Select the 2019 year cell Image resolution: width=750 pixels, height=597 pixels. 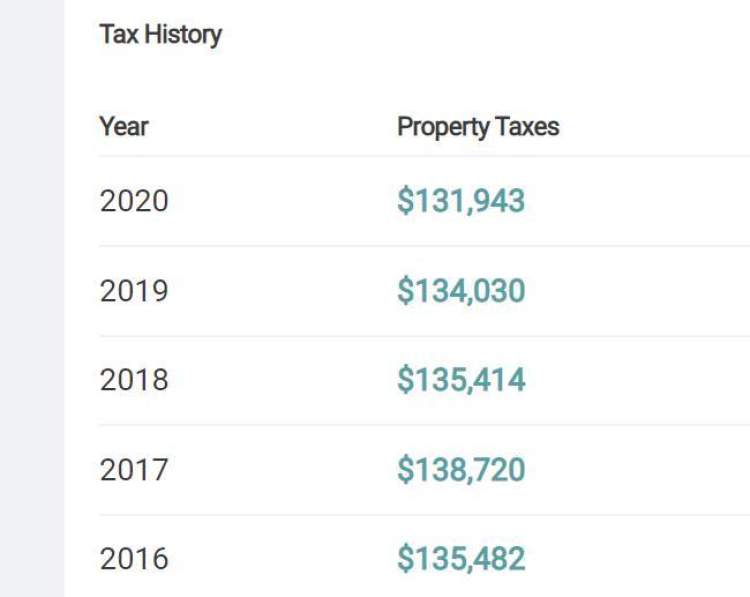[134, 291]
